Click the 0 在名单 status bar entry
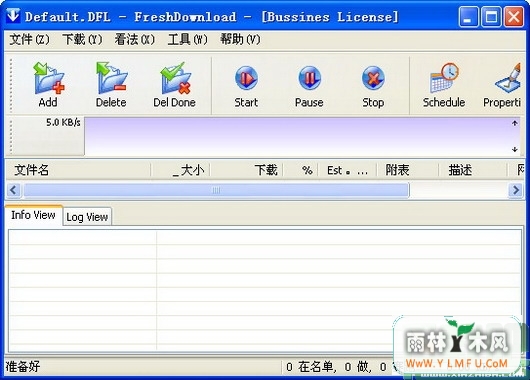Image resolution: width=530 pixels, height=380 pixels. coord(310,366)
